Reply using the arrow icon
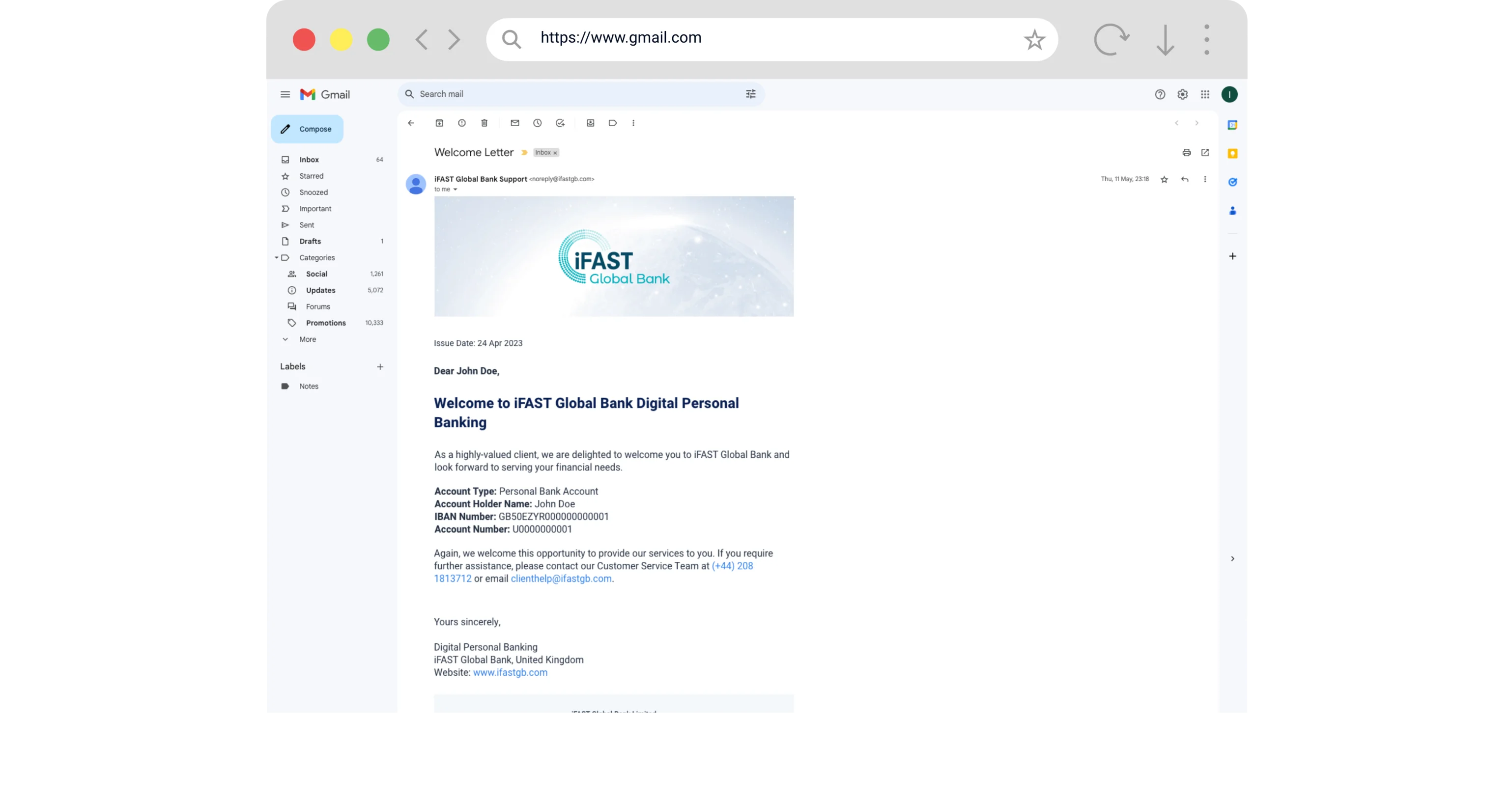 [x=1184, y=179]
